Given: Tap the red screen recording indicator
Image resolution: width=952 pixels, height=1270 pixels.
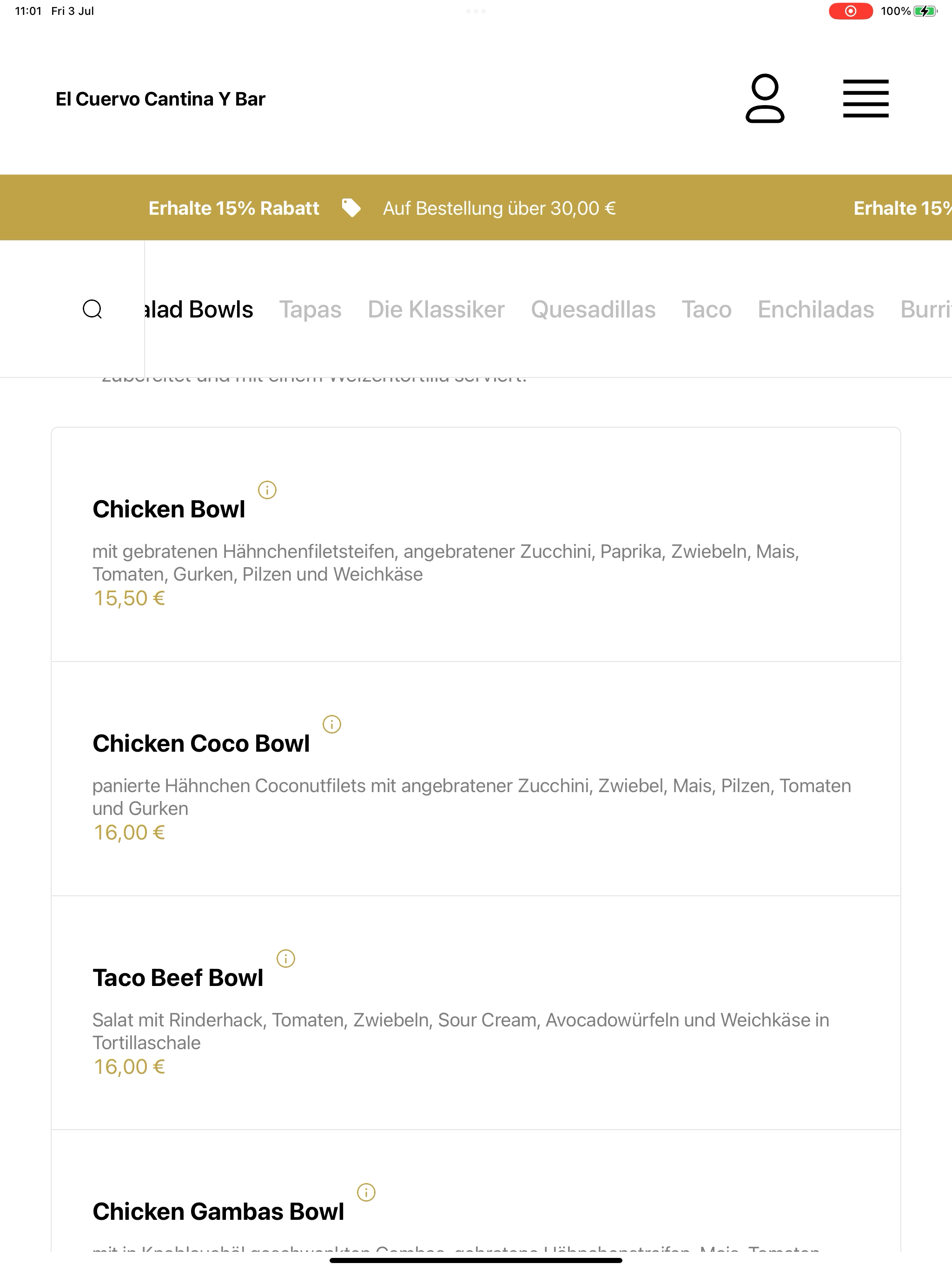Looking at the screenshot, I should tap(850, 11).
